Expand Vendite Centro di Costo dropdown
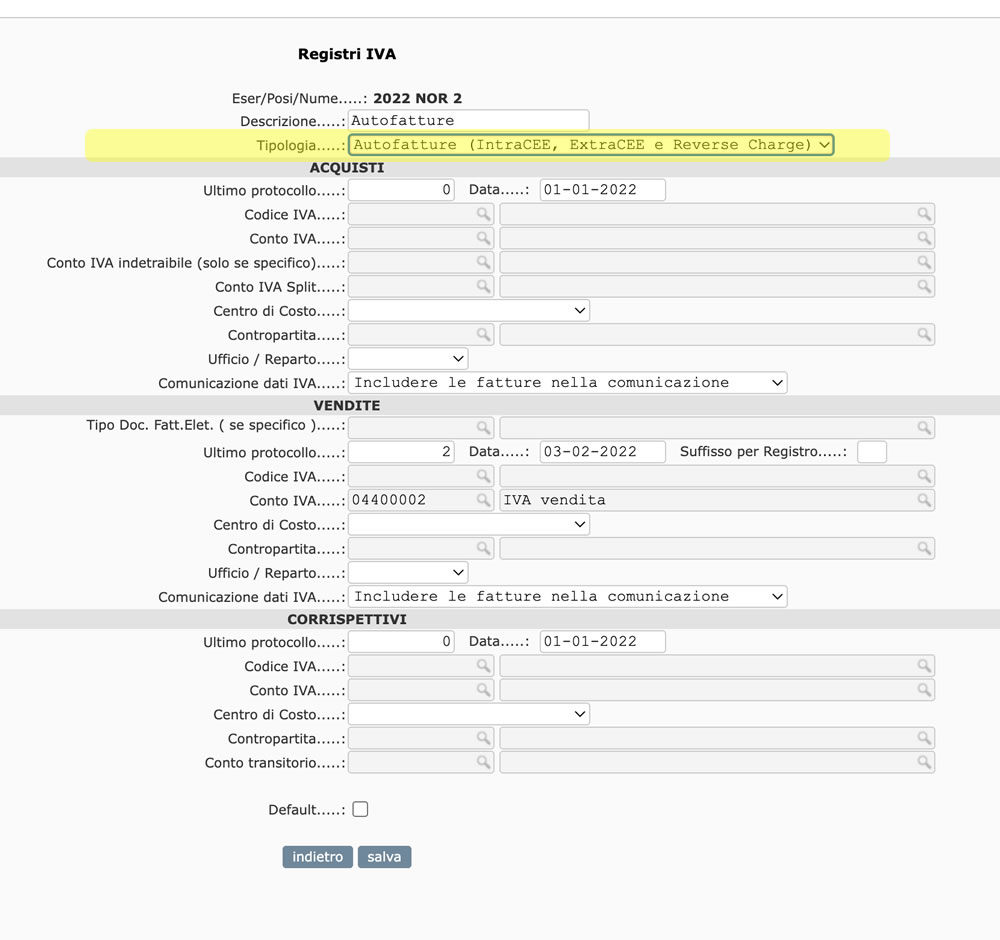The width and height of the screenshot is (1000, 940). point(469,524)
